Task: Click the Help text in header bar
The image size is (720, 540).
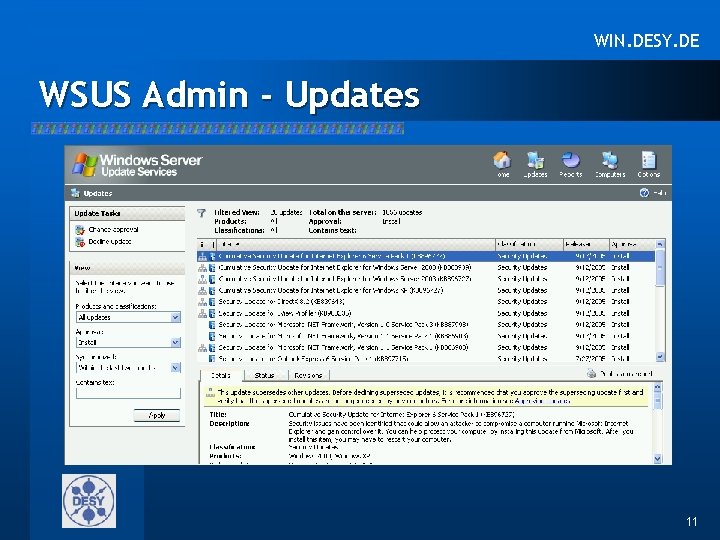Action: [x=659, y=193]
